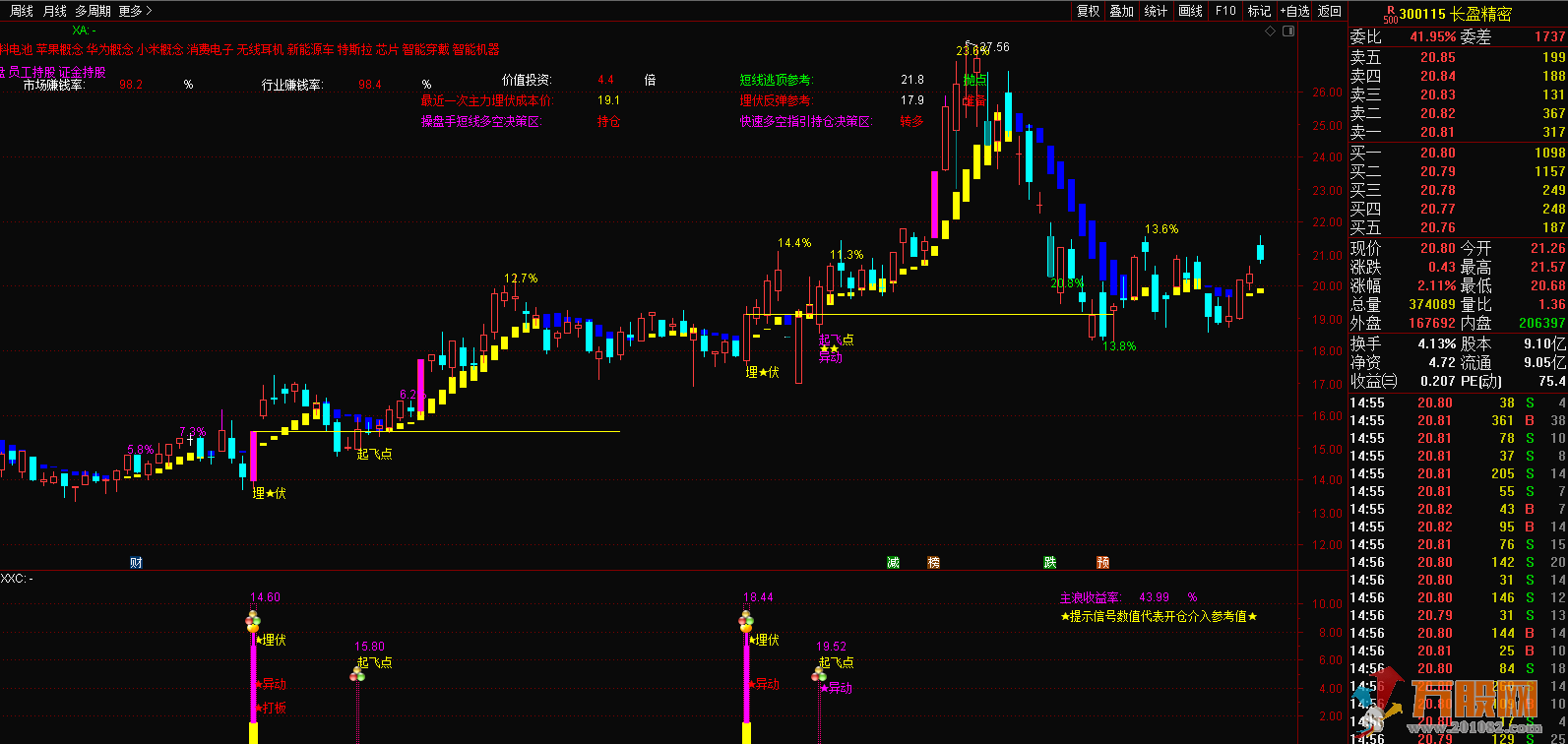Viewport: 1568px width, 744px height.
Task: Click 返回 to go back
Action: (x=1330, y=11)
